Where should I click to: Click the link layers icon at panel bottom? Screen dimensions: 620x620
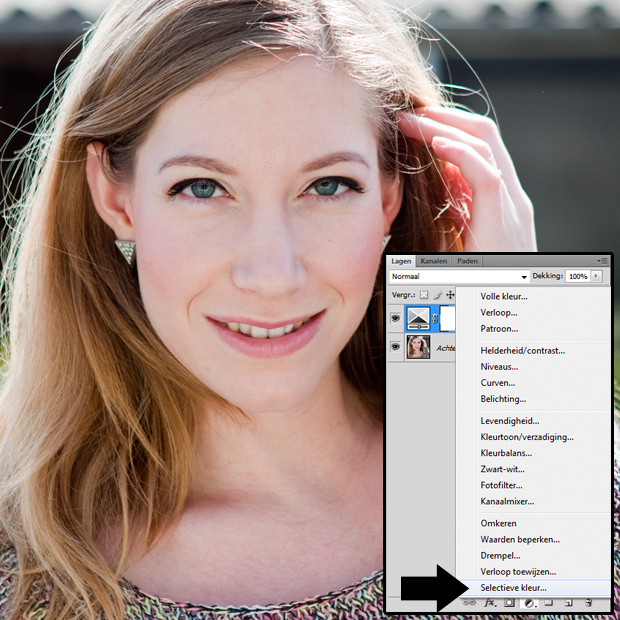[470, 603]
